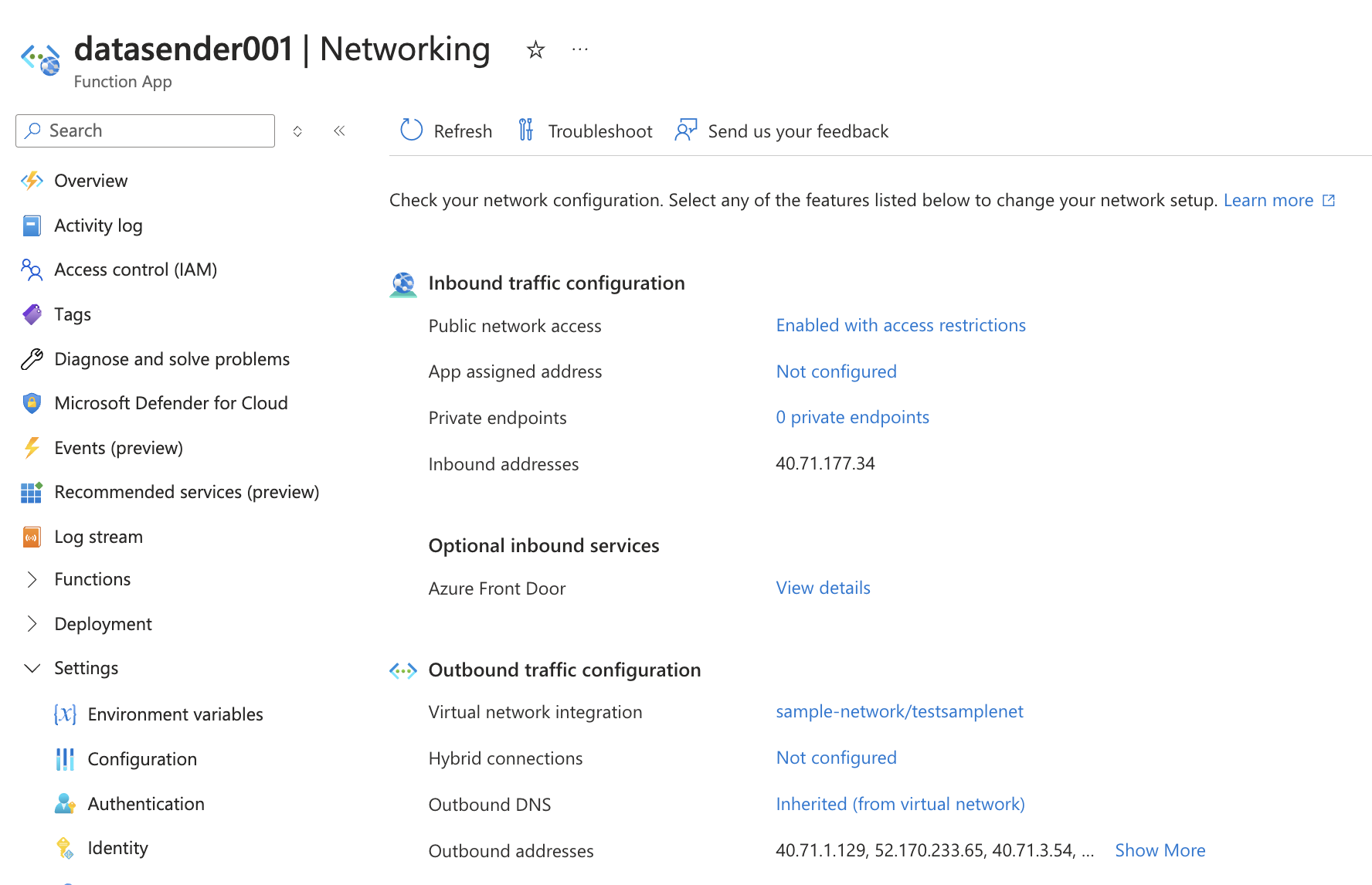Click the Activity log notebook icon
Viewport: 1372px width, 885px height.
point(32,225)
